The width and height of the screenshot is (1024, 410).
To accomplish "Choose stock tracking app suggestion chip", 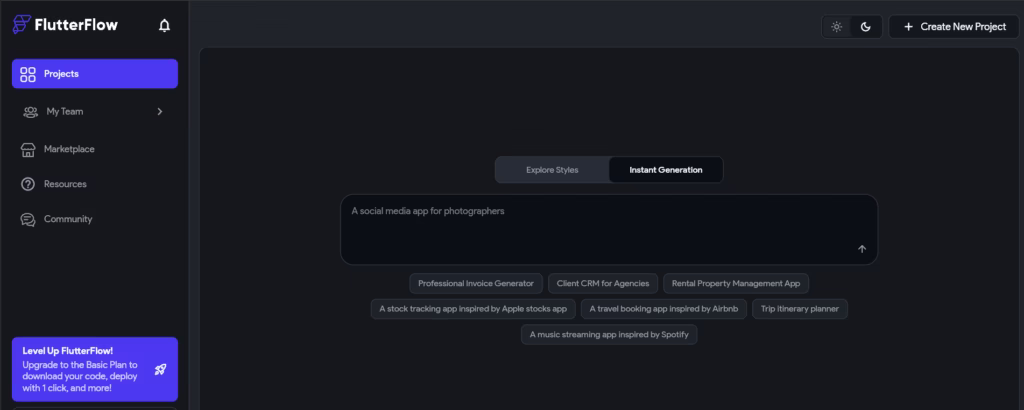I will click(x=473, y=309).
